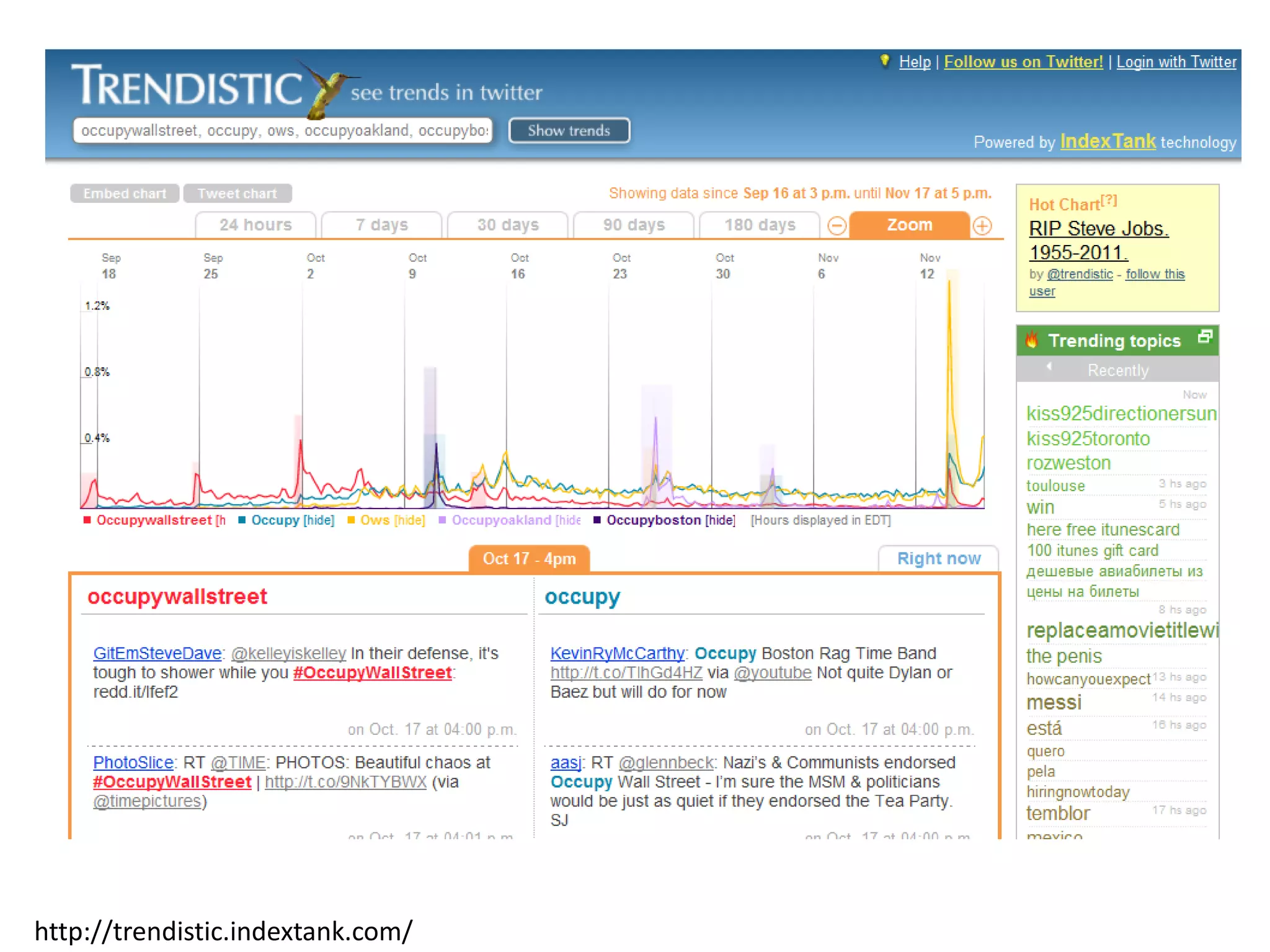
Task: Click the lightbulb Help icon
Action: coord(885,61)
